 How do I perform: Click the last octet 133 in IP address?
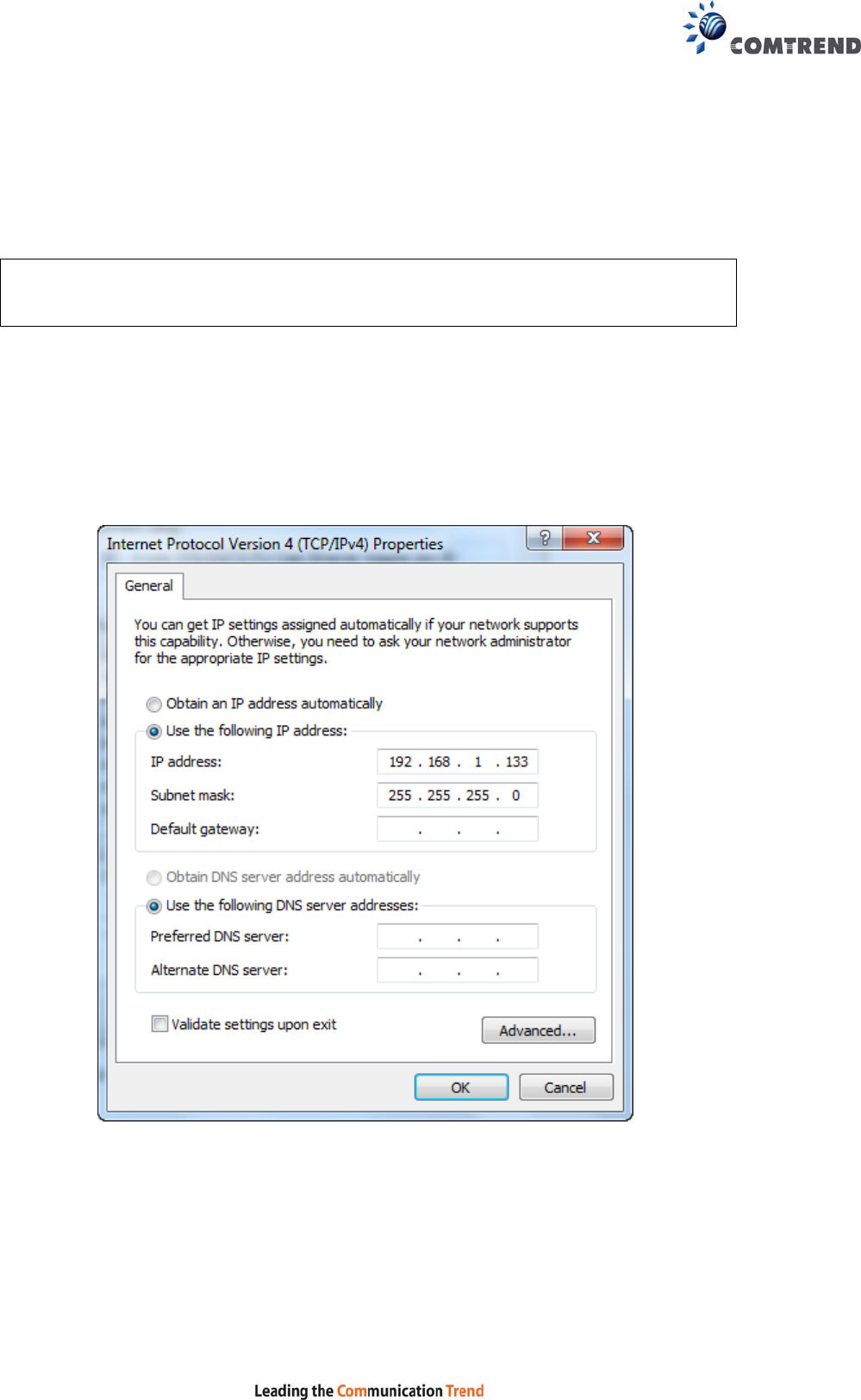tap(517, 762)
